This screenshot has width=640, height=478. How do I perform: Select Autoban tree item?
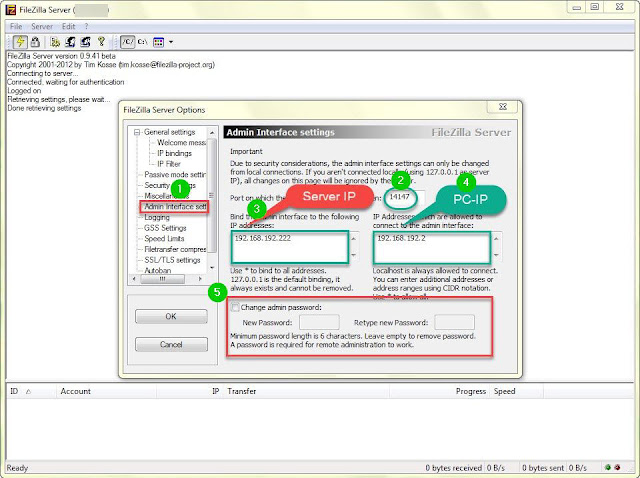pos(158,270)
